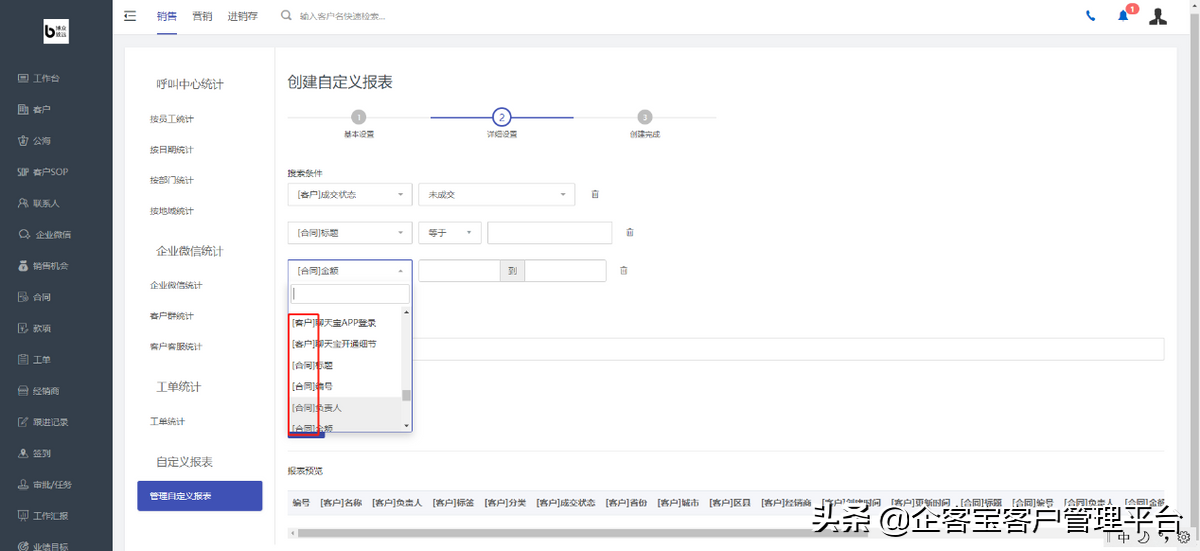Click the [客户]负责人 preview column header

coord(397,502)
